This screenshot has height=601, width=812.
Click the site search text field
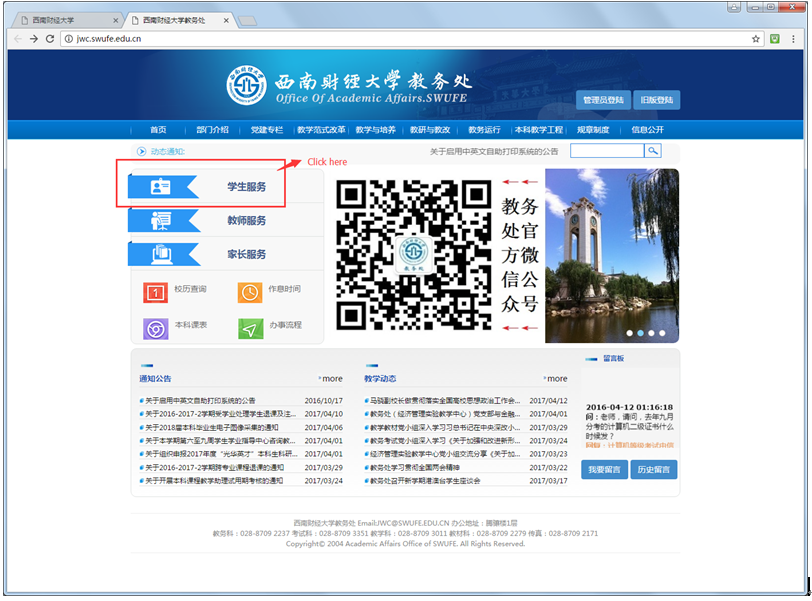pyautogui.click(x=606, y=151)
